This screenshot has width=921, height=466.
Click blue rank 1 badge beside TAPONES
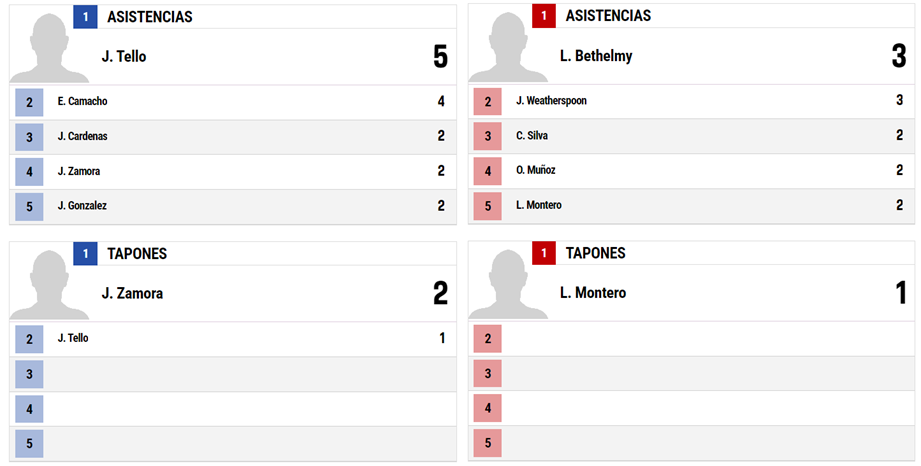coord(85,254)
